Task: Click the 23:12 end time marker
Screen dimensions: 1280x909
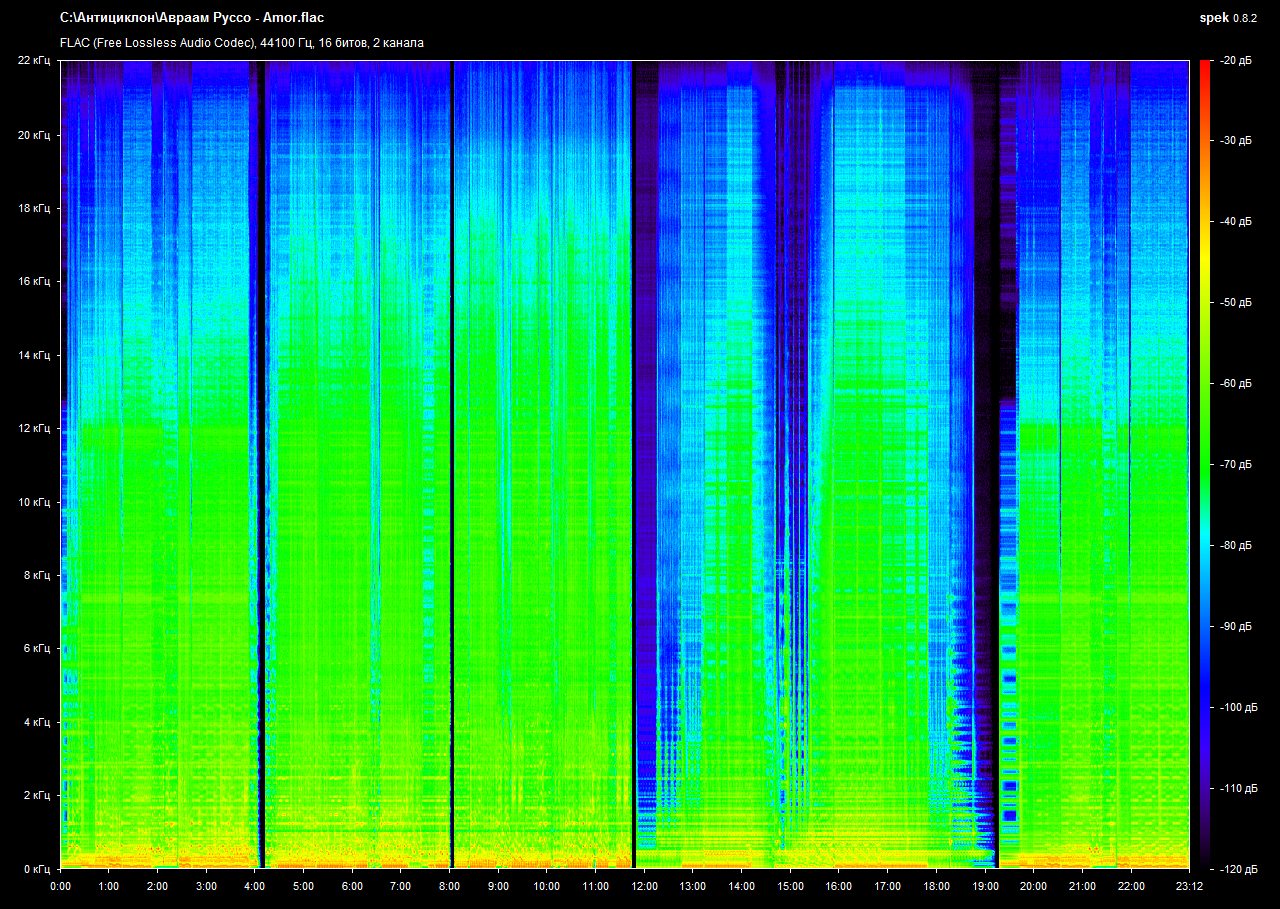Action: pos(1189,886)
